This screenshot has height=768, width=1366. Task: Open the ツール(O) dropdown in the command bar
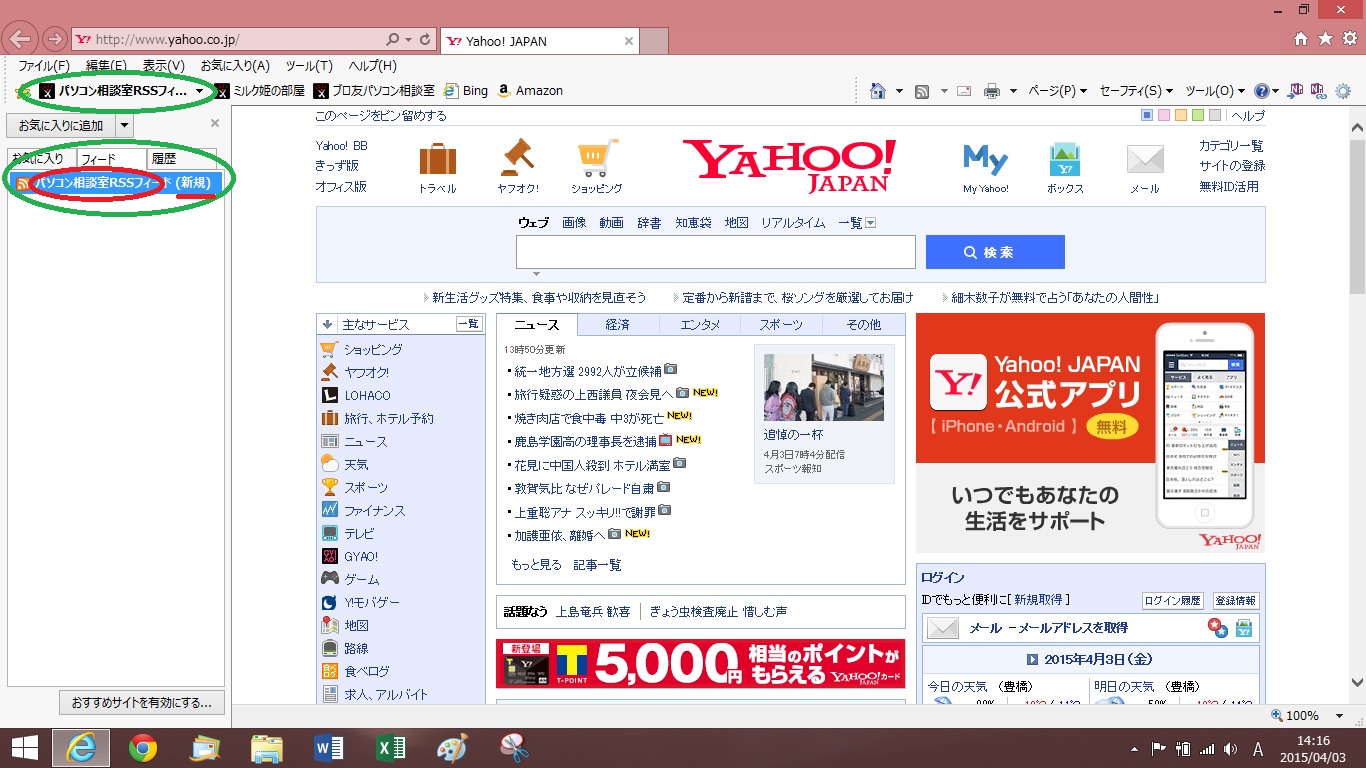(x=1215, y=91)
